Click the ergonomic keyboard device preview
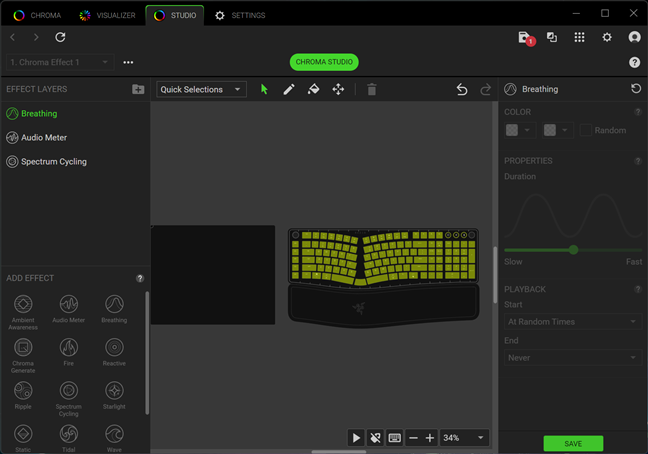This screenshot has width=648, height=454. click(384, 278)
